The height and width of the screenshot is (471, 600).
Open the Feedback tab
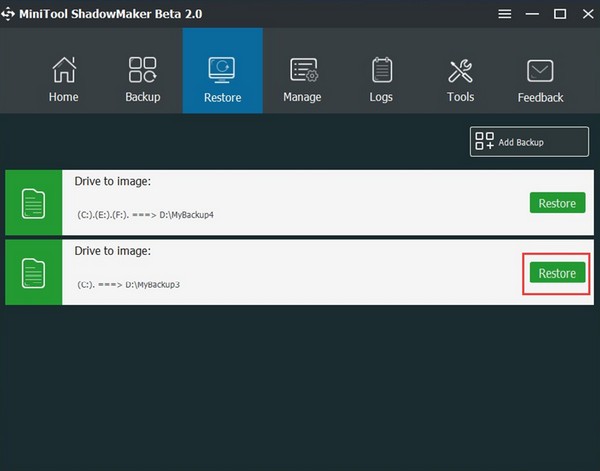point(540,80)
